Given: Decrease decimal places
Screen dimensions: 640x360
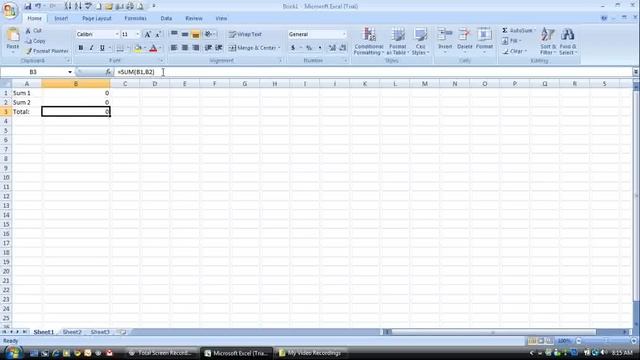Looking at the screenshot, I should click(343, 48).
